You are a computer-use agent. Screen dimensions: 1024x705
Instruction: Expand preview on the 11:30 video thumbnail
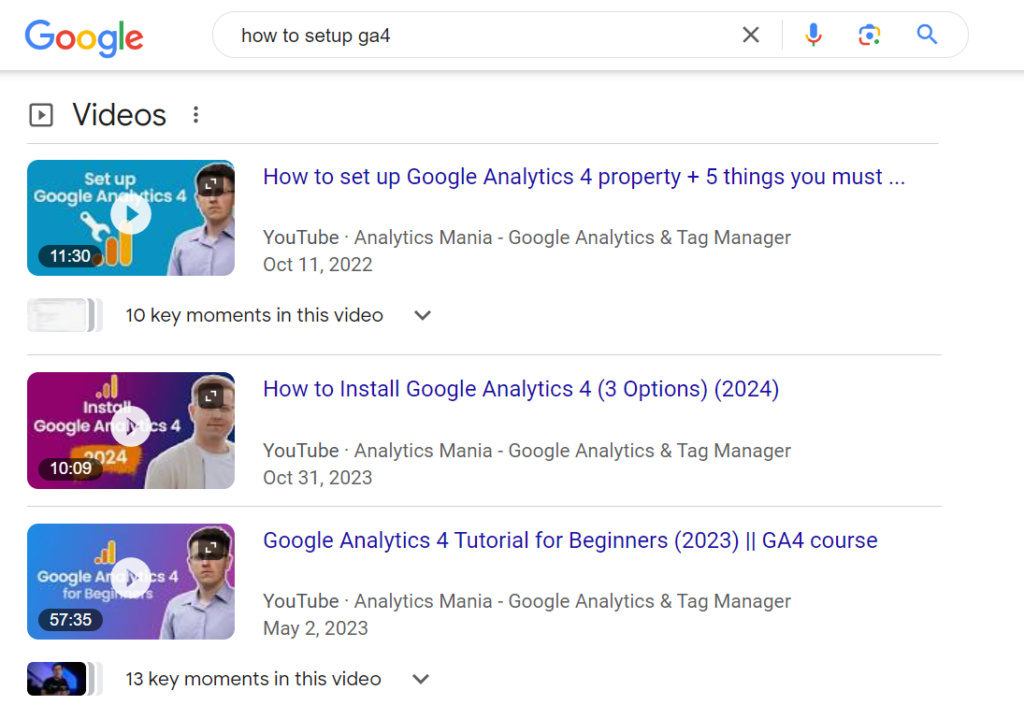211,185
